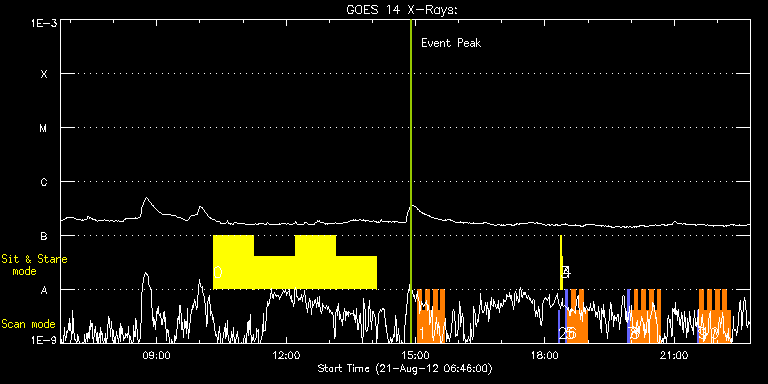Viewport: 768px width, 384px height.
Task: Click the 21:00 time axis label
Action: [x=674, y=355]
